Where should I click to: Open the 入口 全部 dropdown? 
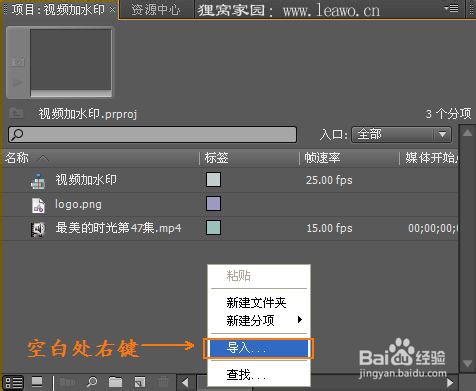[x=401, y=135]
